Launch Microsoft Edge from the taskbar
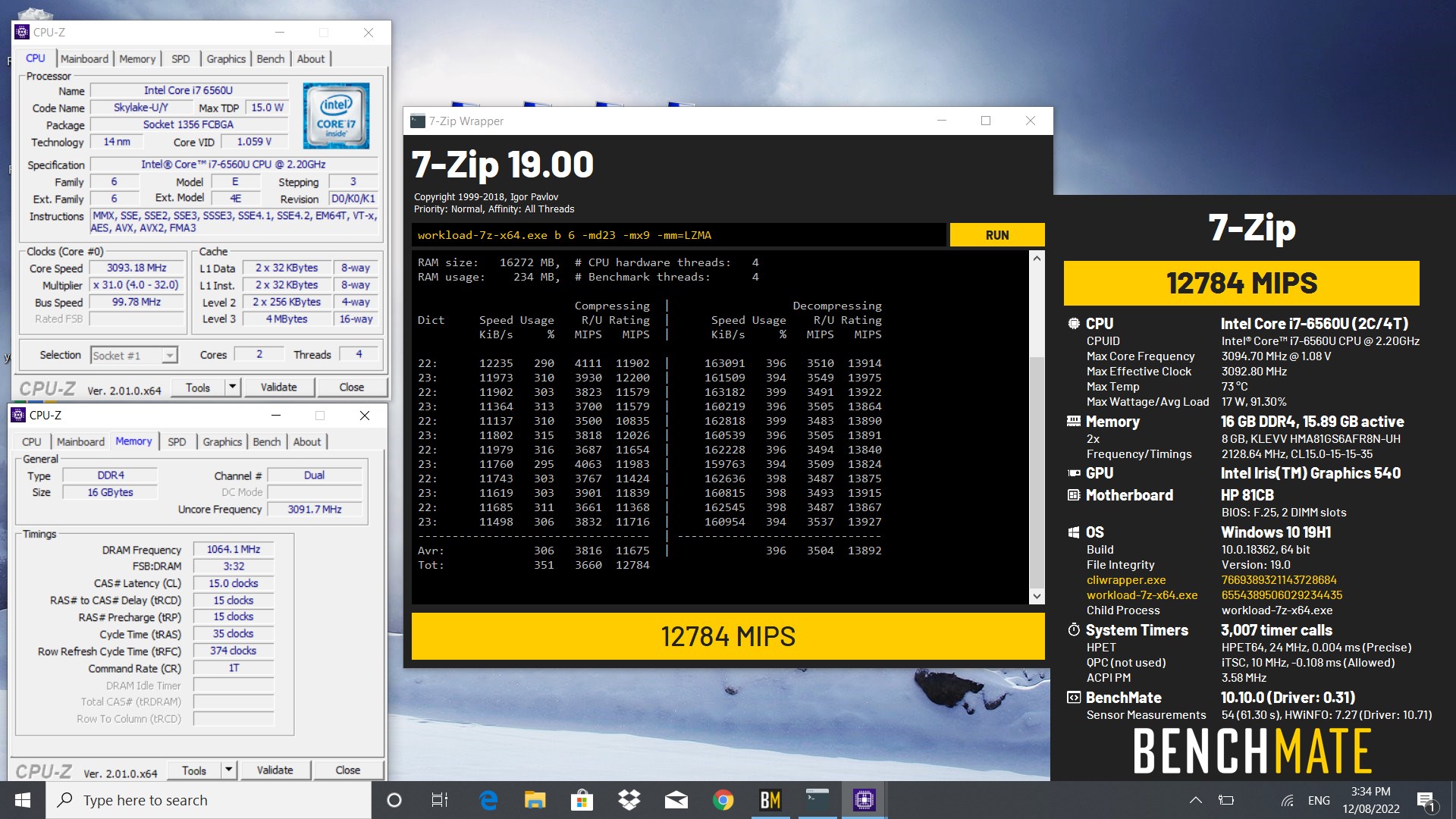1456x819 pixels. pyautogui.click(x=488, y=800)
